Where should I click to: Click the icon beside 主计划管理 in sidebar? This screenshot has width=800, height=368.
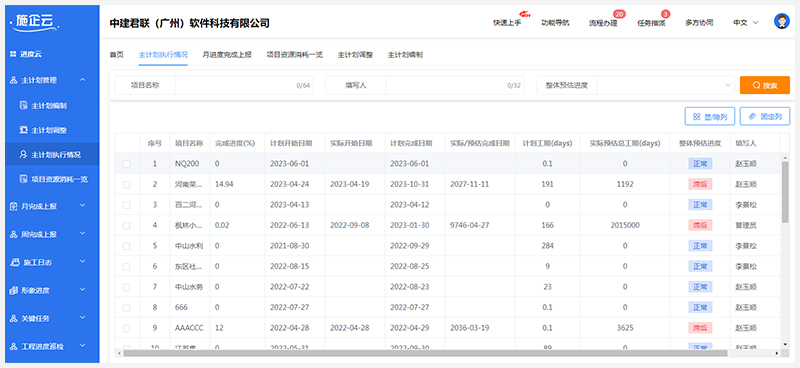pos(14,80)
